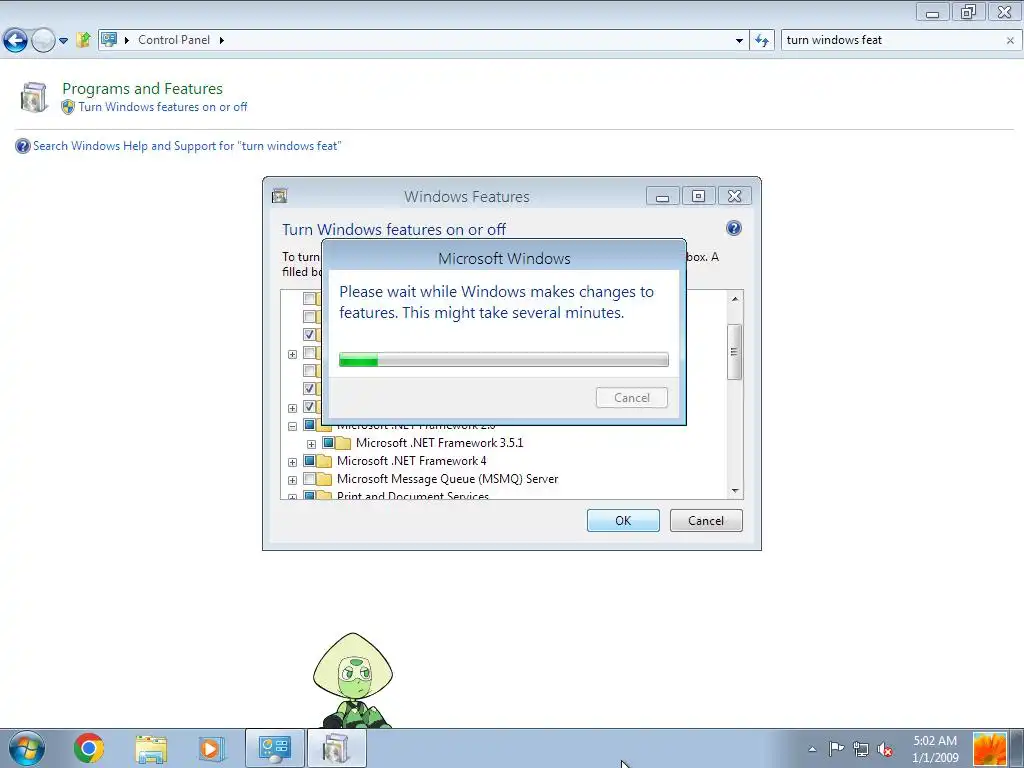Click Cancel at bottom of Windows Features

pos(706,520)
